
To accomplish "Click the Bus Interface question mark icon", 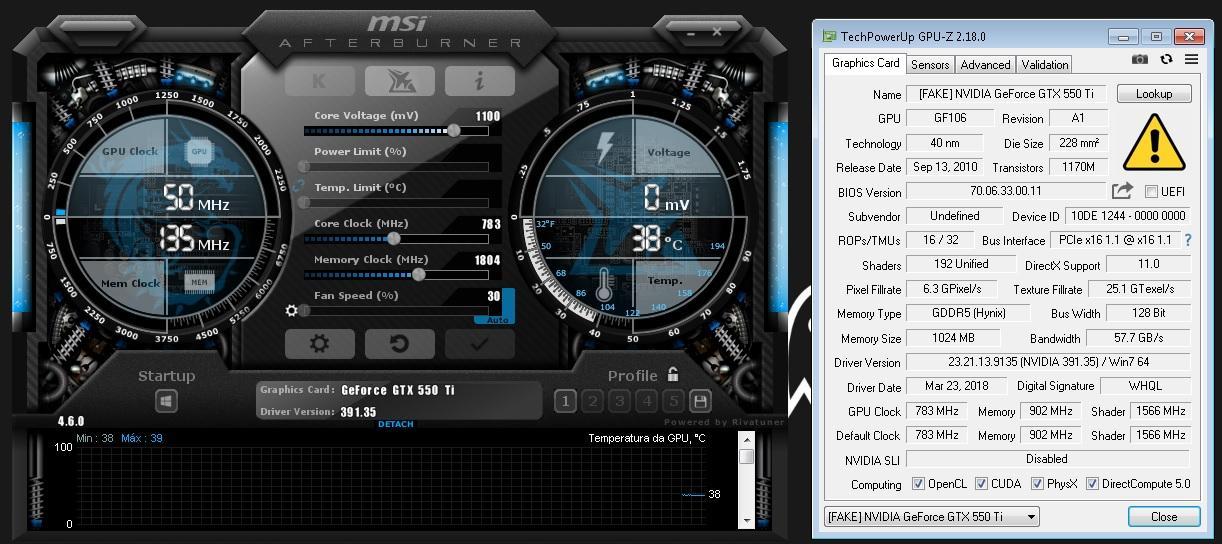I will (1188, 240).
